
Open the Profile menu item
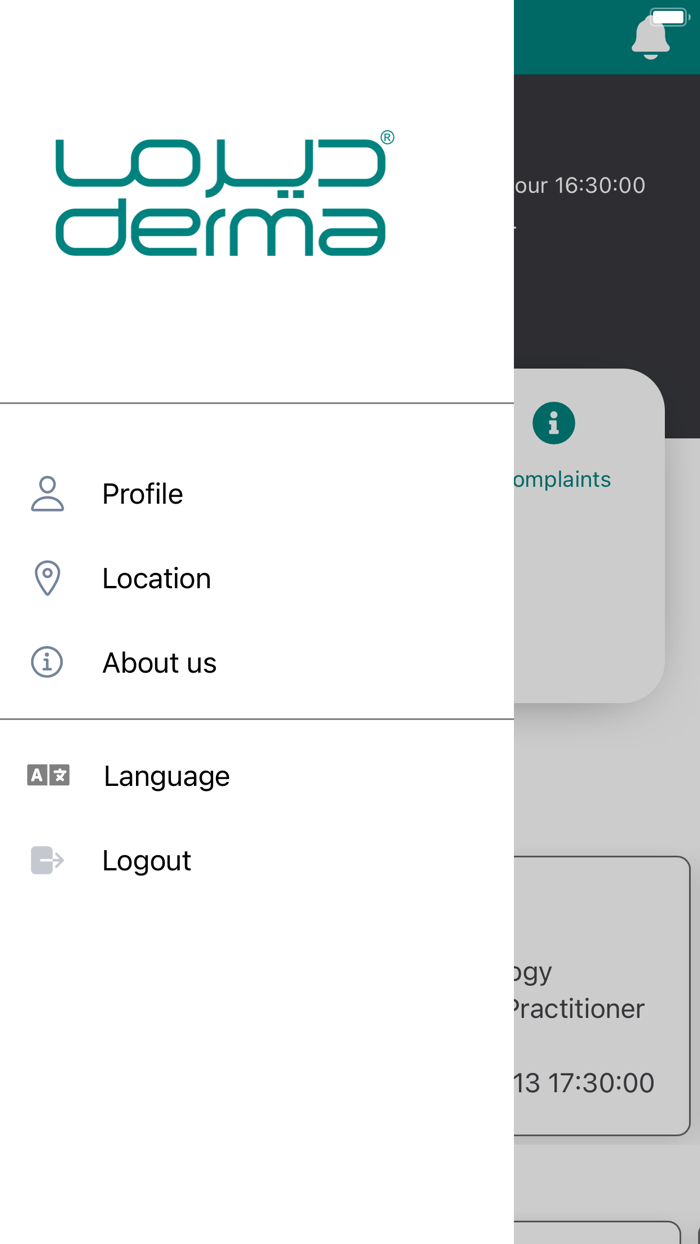[x=142, y=494]
